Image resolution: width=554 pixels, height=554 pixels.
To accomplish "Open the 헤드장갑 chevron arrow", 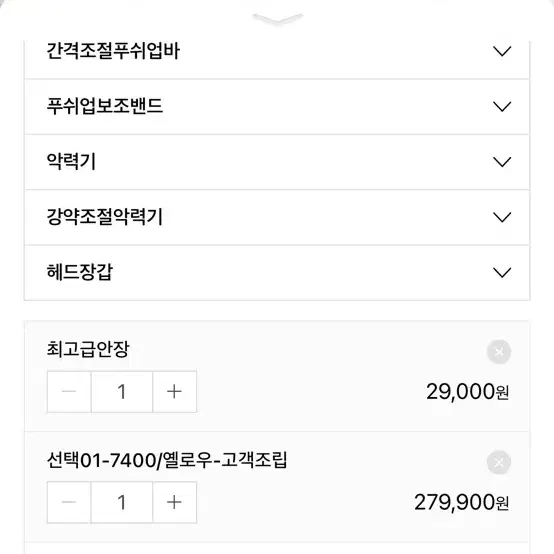I will click(502, 272).
